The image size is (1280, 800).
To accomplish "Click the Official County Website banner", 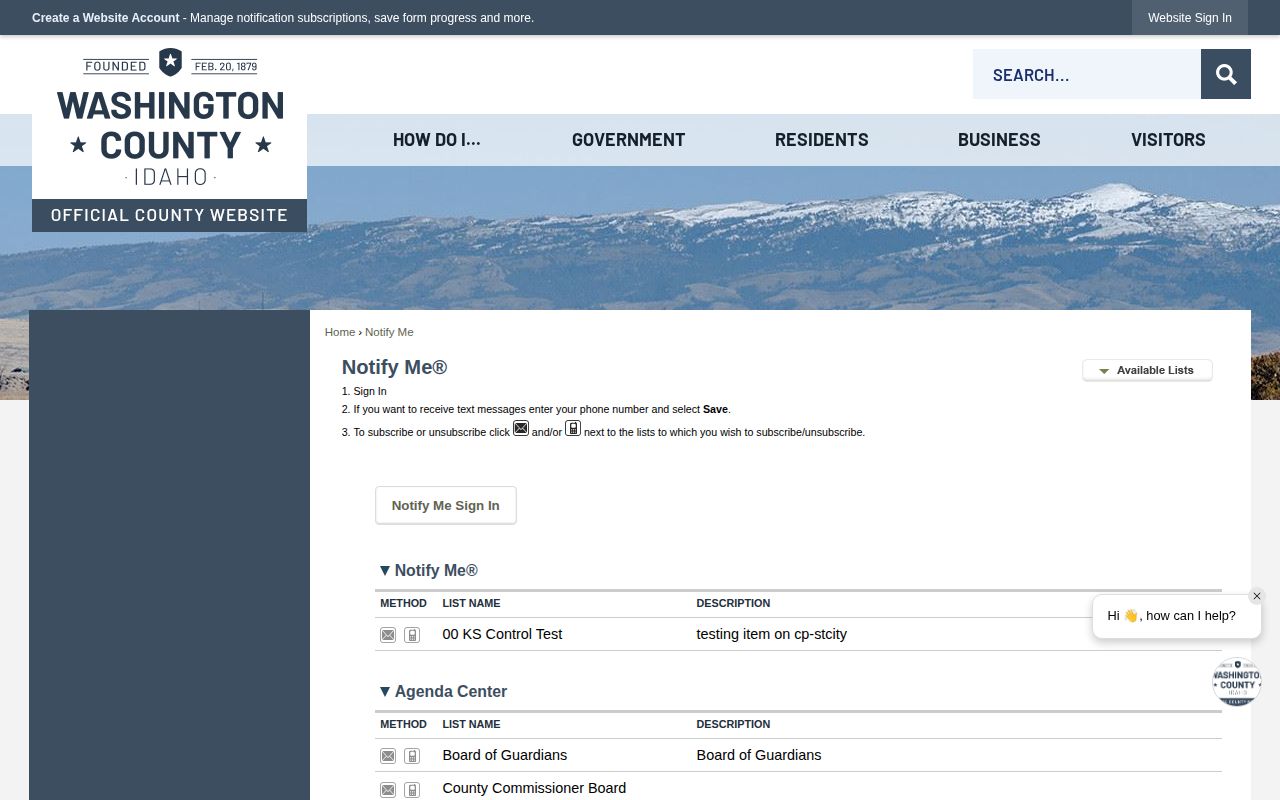I will (x=169, y=215).
